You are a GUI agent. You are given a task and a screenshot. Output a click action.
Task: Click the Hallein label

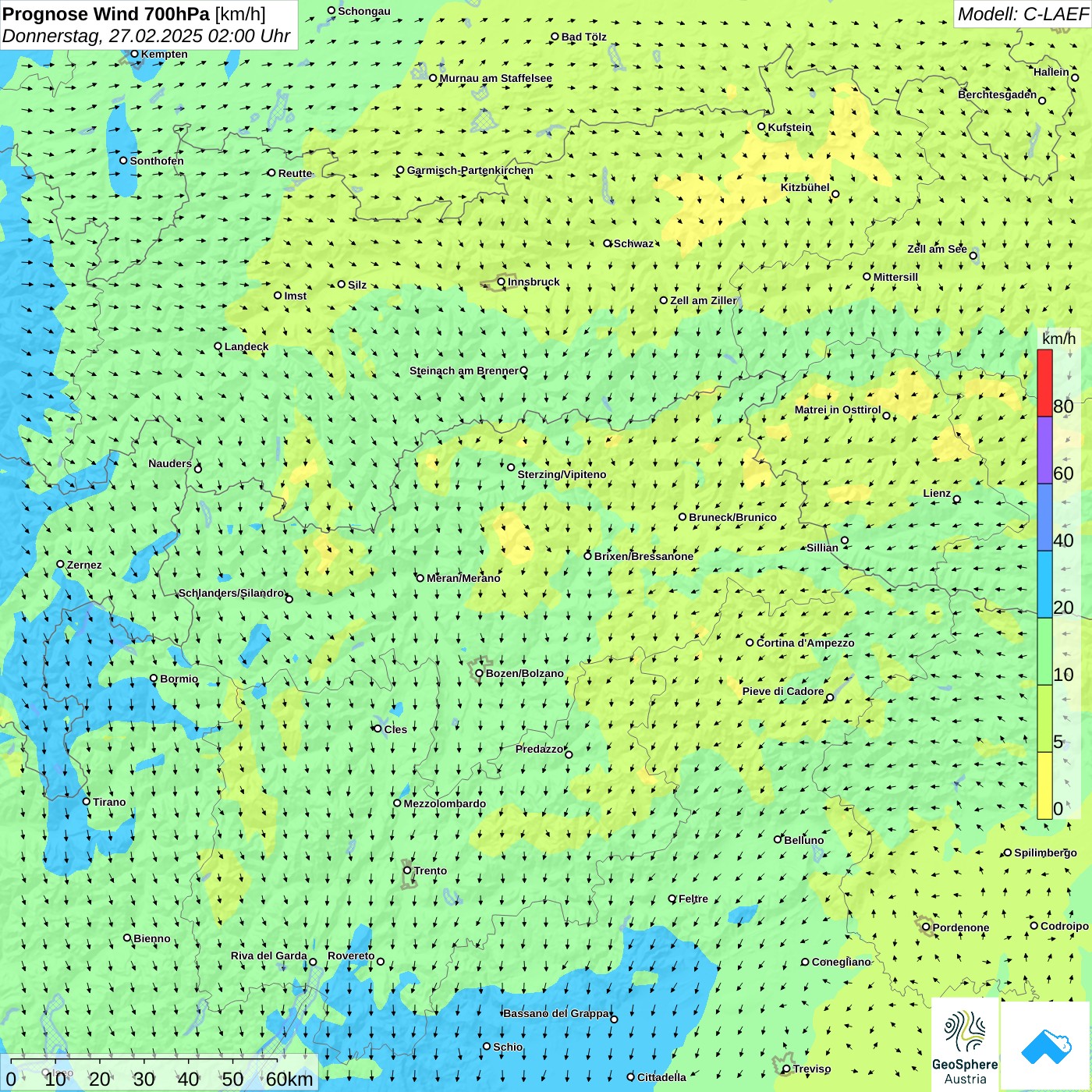(1051, 72)
